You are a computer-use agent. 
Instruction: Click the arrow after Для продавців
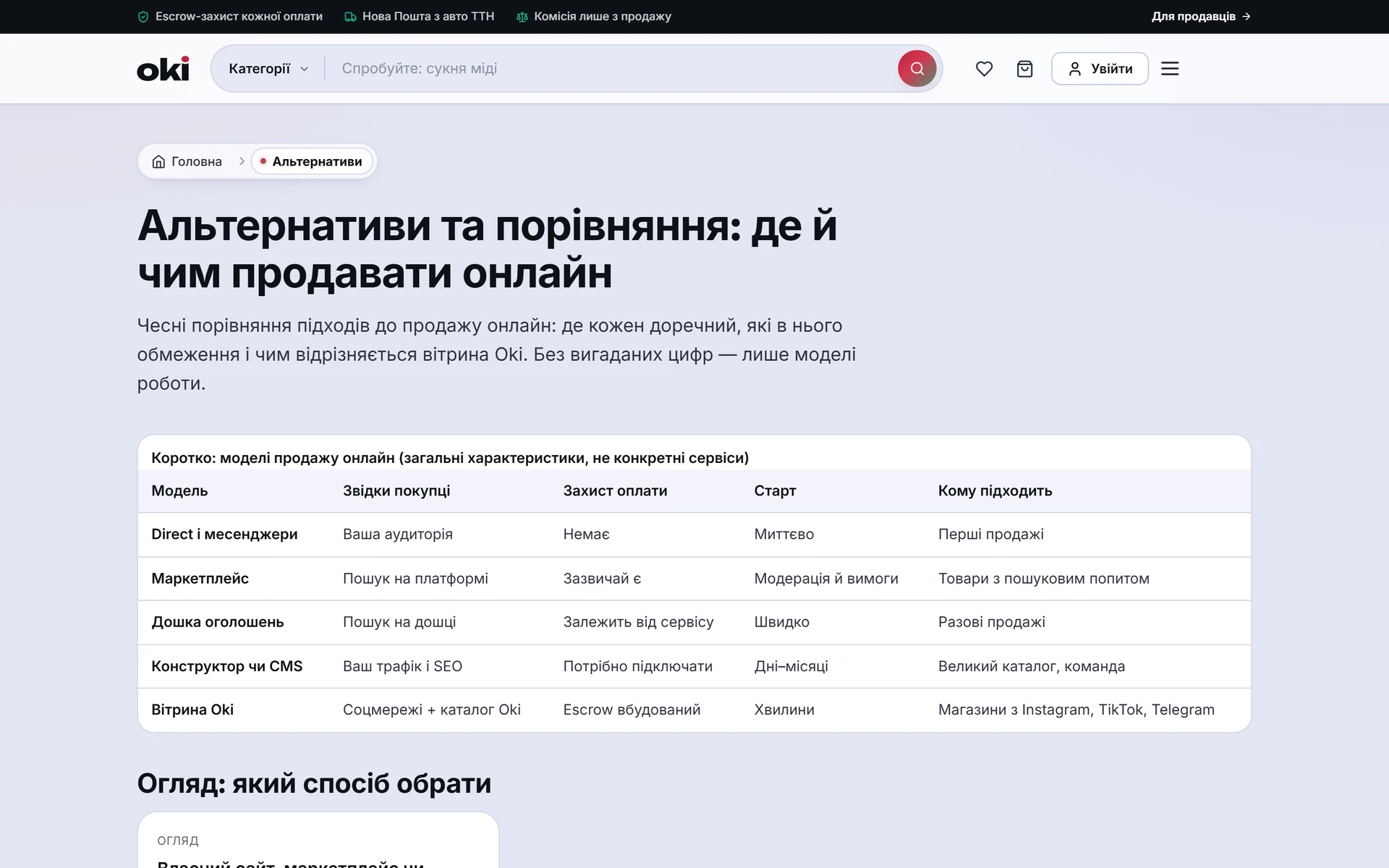point(1246,17)
